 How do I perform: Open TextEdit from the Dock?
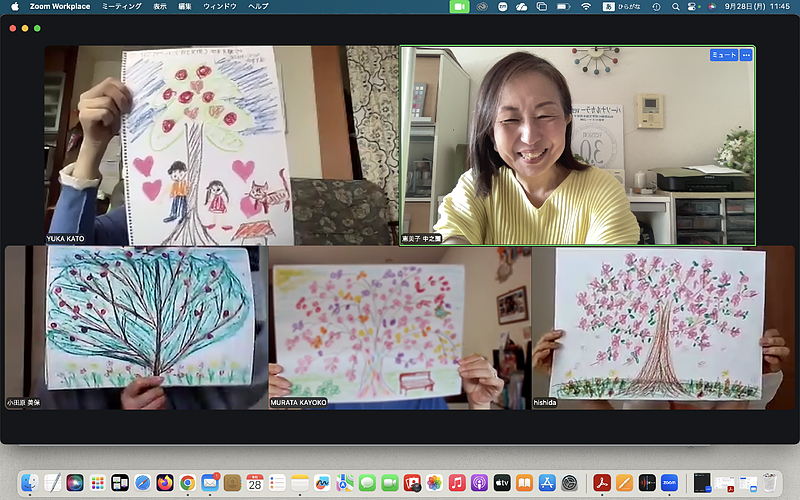pyautogui.click(x=52, y=482)
